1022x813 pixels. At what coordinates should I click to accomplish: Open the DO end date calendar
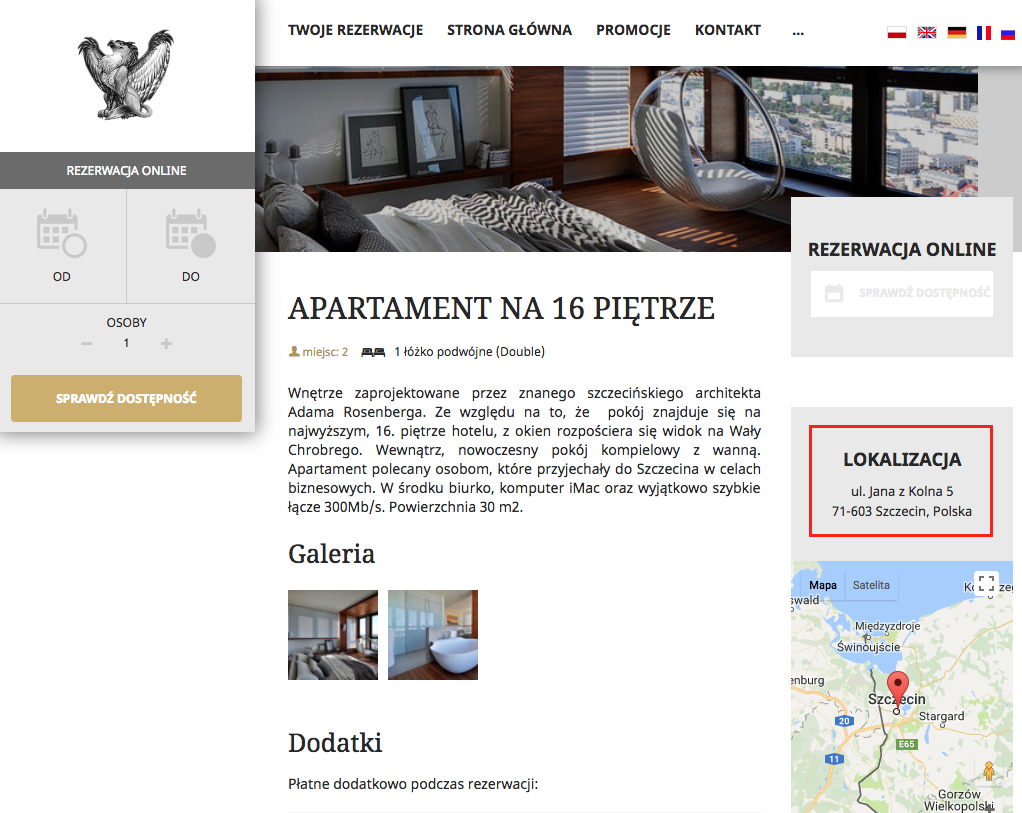click(190, 246)
